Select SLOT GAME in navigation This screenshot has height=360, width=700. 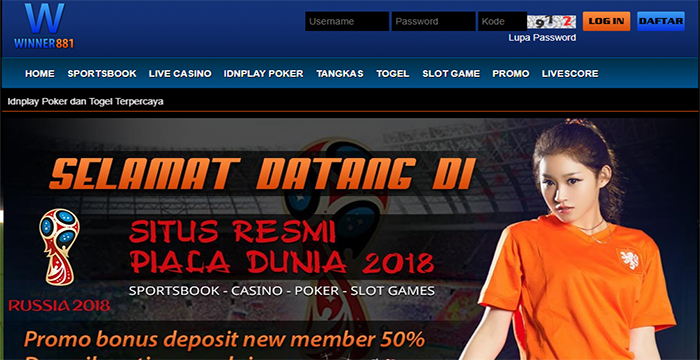(x=451, y=74)
